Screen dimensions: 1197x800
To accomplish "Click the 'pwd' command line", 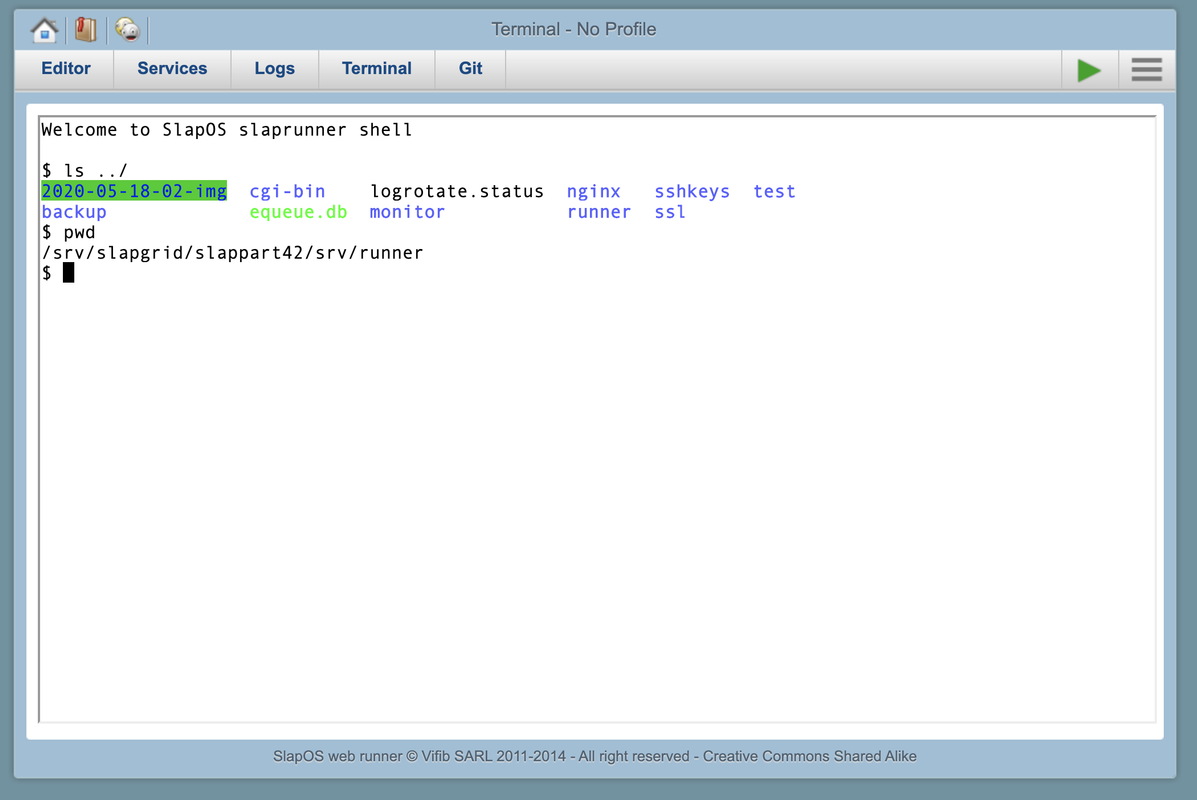I will (69, 232).
